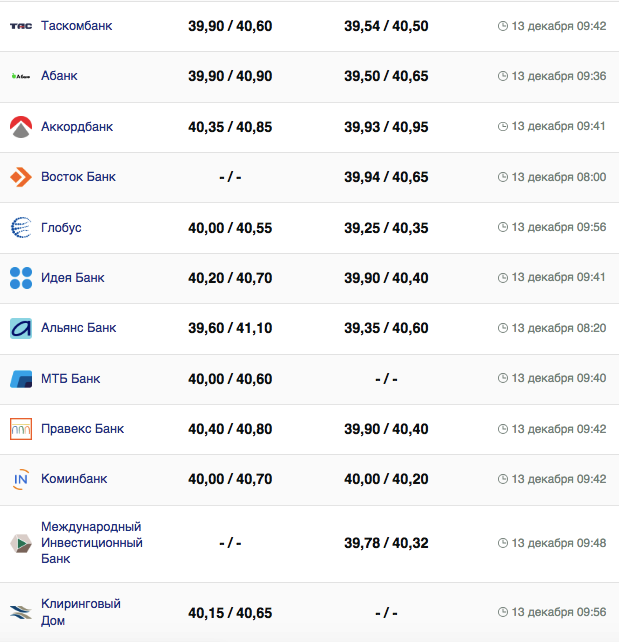Click the Таскомбанк logo icon
The height and width of the screenshot is (642, 619).
pyautogui.click(x=21, y=26)
